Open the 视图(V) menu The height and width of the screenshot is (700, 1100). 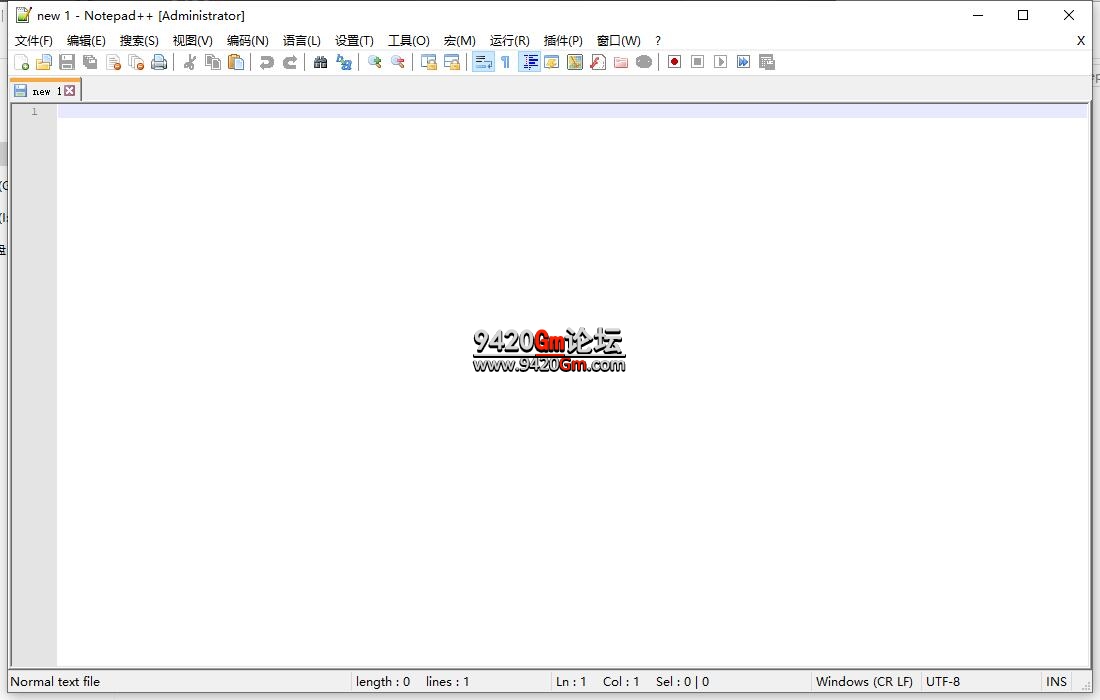(x=193, y=41)
